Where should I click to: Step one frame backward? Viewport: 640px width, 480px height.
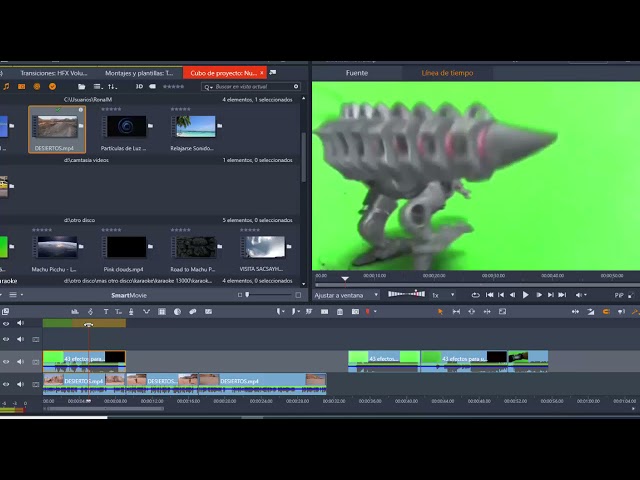tap(512, 295)
